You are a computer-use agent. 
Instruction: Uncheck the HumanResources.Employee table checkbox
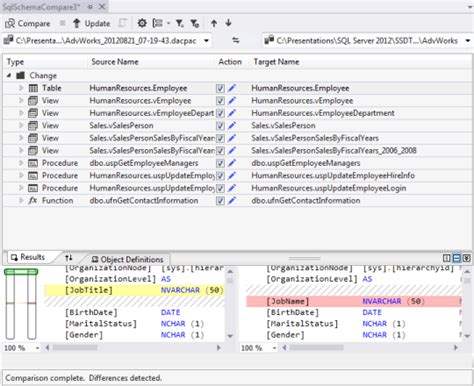pyautogui.click(x=220, y=88)
